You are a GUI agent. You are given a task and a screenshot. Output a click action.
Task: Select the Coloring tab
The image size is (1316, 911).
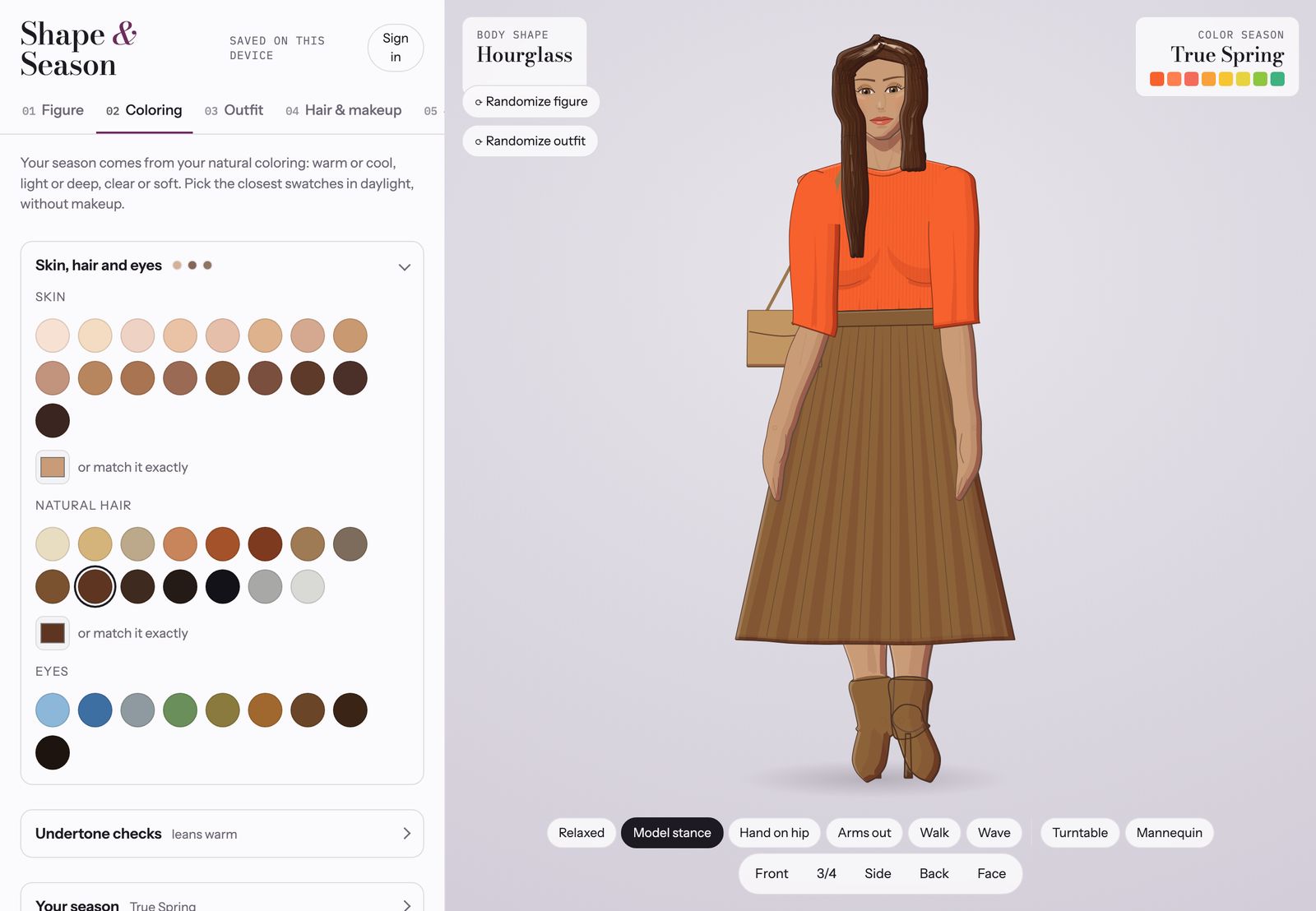tap(144, 110)
